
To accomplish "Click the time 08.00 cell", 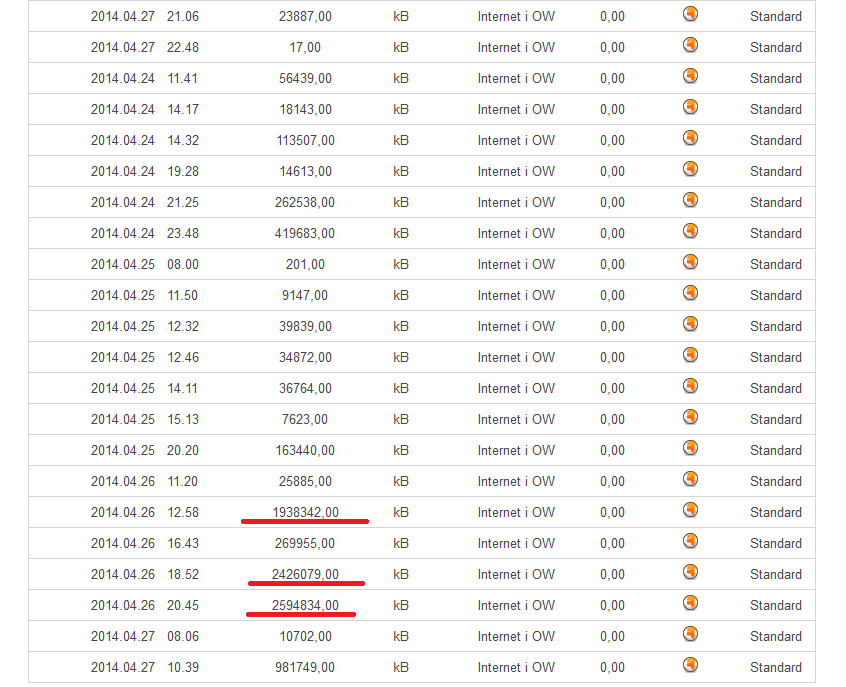I will (183, 265).
